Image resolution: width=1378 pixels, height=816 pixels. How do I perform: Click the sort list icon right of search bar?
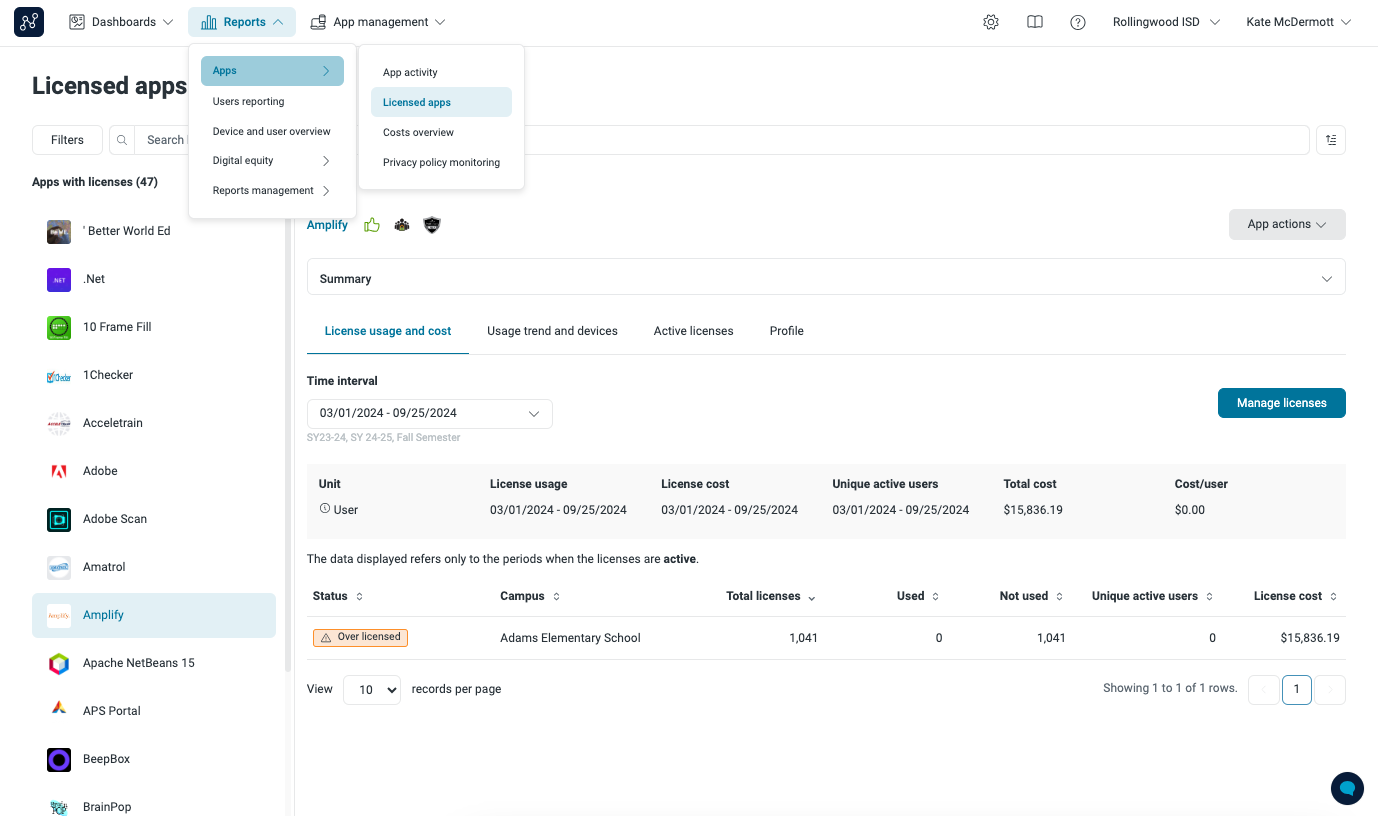tap(1331, 140)
